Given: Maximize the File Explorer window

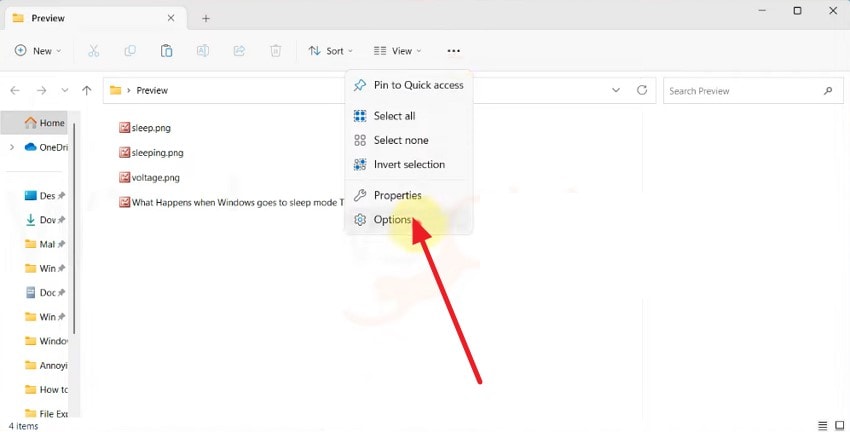Looking at the screenshot, I should coord(797,11).
